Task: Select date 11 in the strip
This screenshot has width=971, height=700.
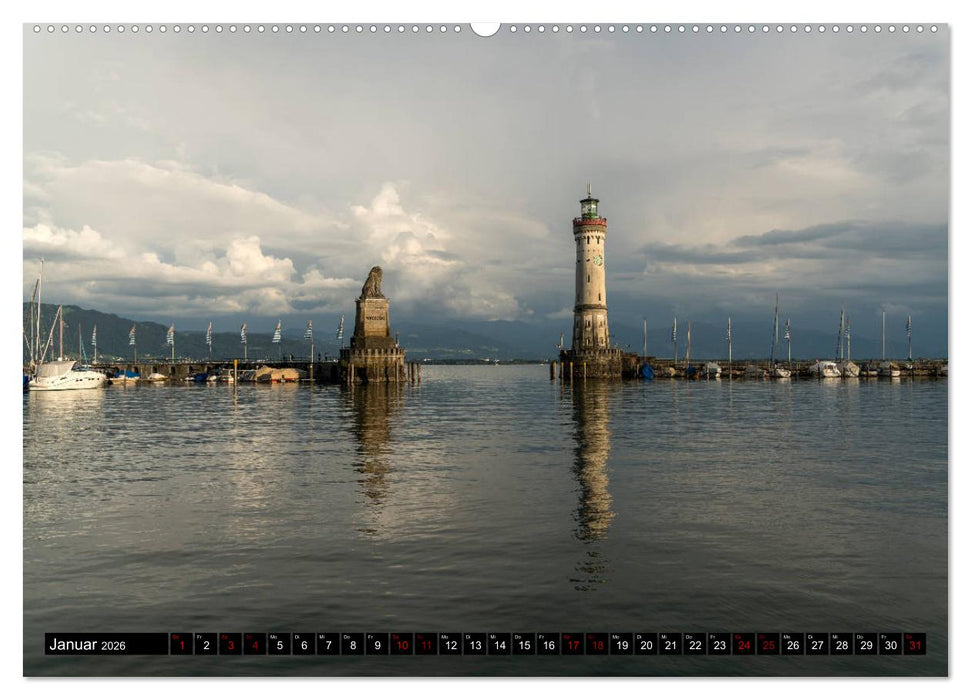Action: click(425, 646)
